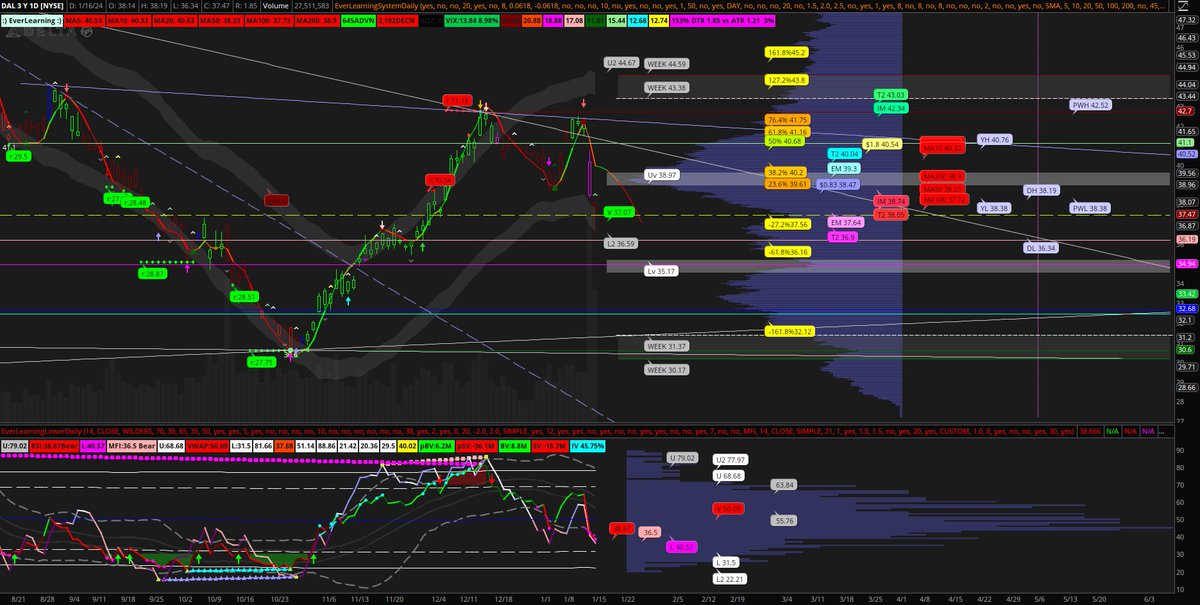Click the L2 36.59 bubble
Image resolution: width=1200 pixels, height=605 pixels.
tap(621, 243)
